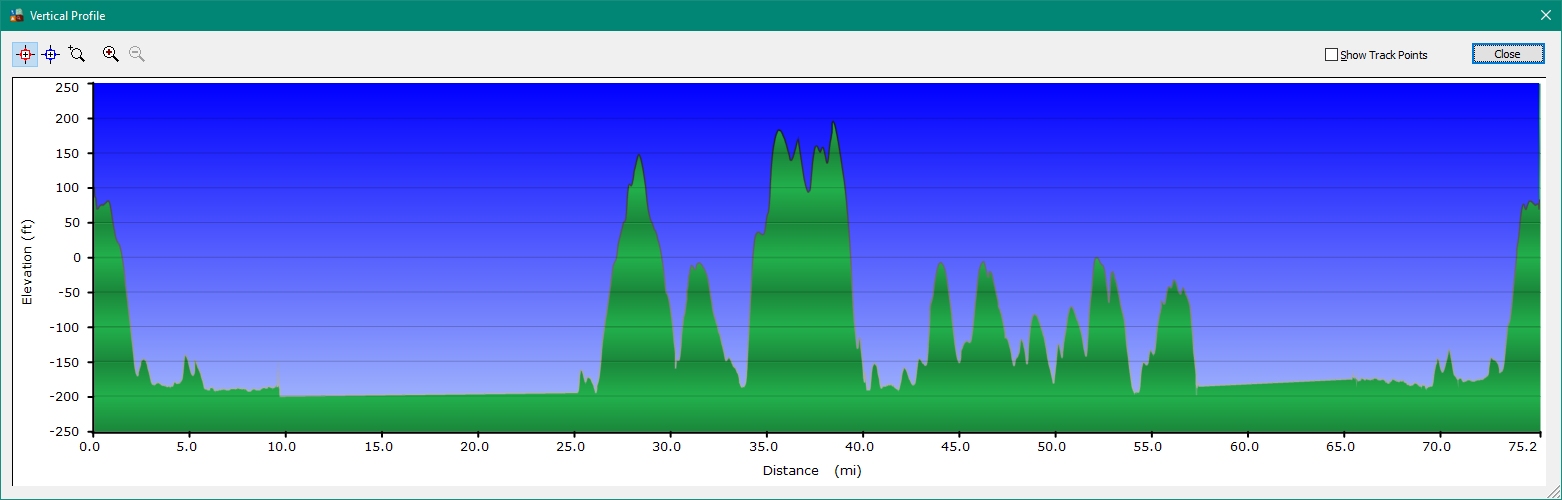This screenshot has width=1562, height=500.
Task: Activate the zoom-to-region magnifier tool
Action: [77, 55]
